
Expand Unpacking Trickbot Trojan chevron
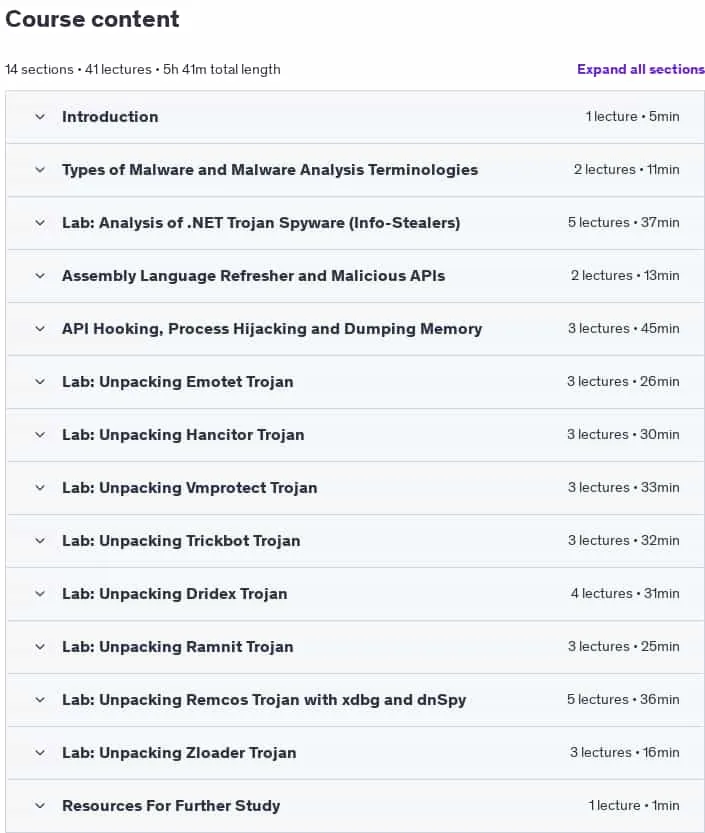tap(40, 541)
